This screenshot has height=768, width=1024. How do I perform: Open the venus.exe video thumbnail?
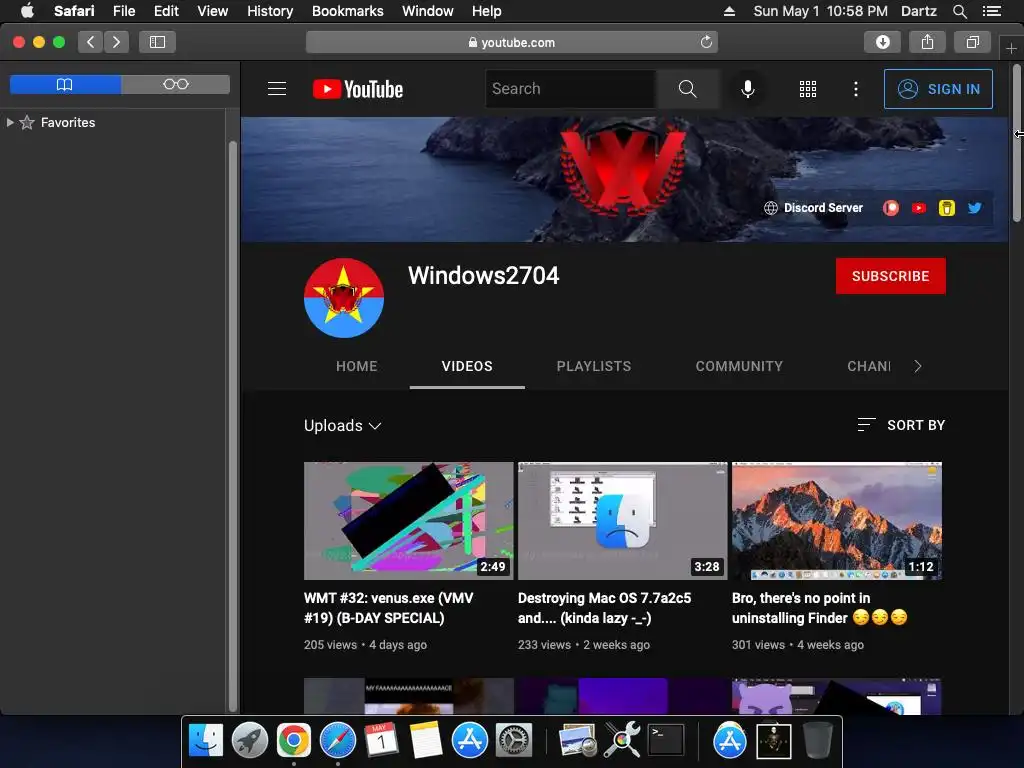409,520
